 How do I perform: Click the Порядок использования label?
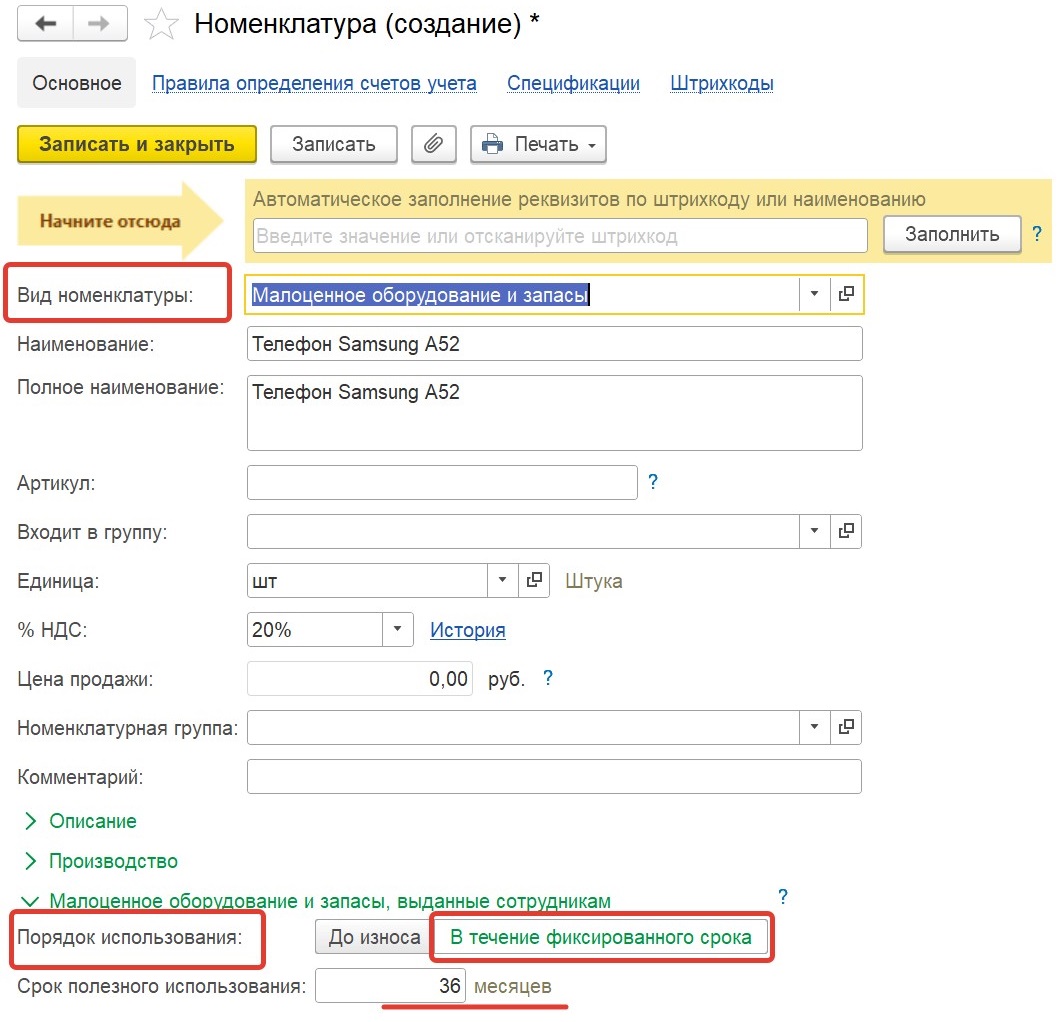129,937
